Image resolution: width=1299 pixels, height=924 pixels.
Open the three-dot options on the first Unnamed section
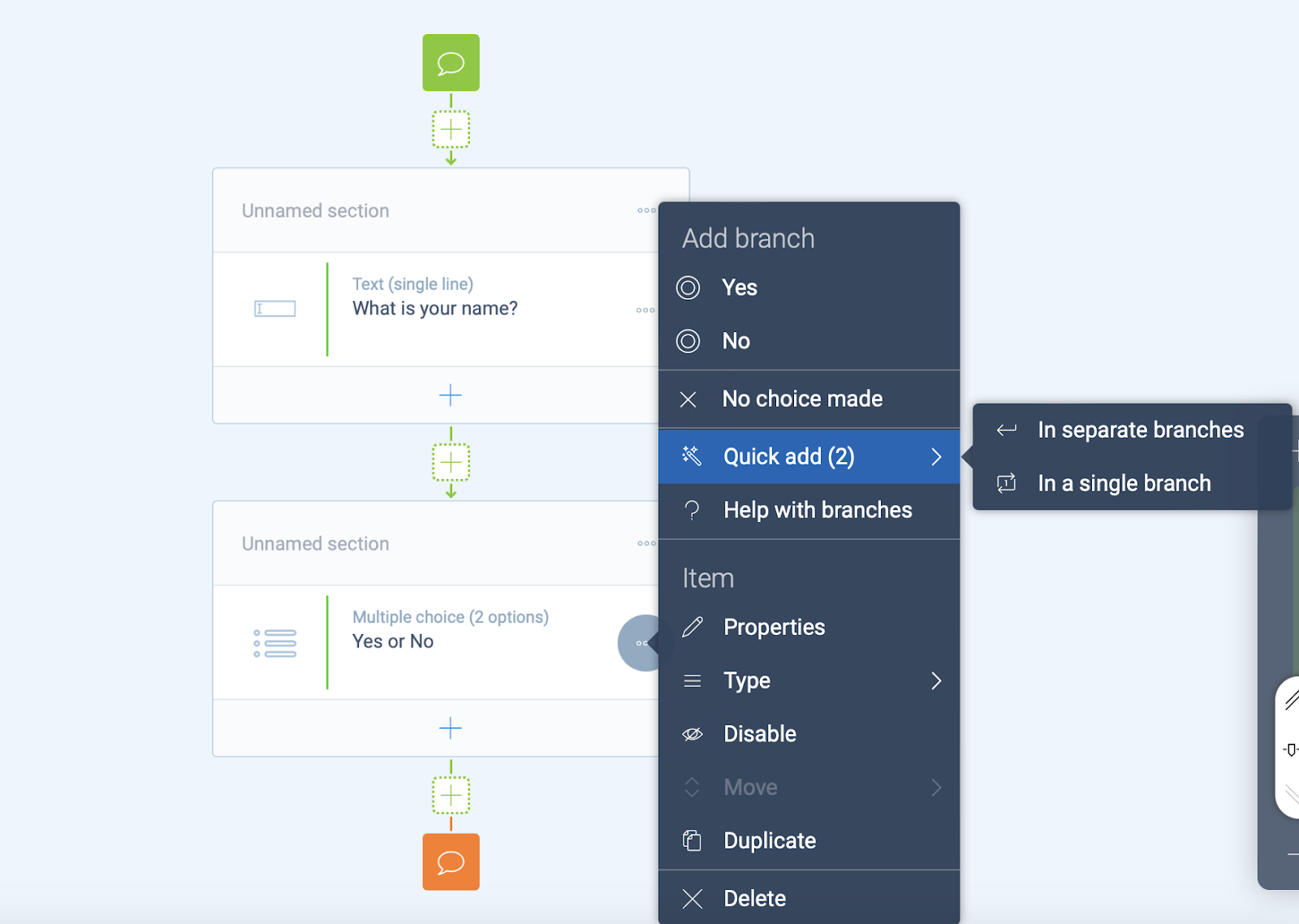[x=645, y=210]
